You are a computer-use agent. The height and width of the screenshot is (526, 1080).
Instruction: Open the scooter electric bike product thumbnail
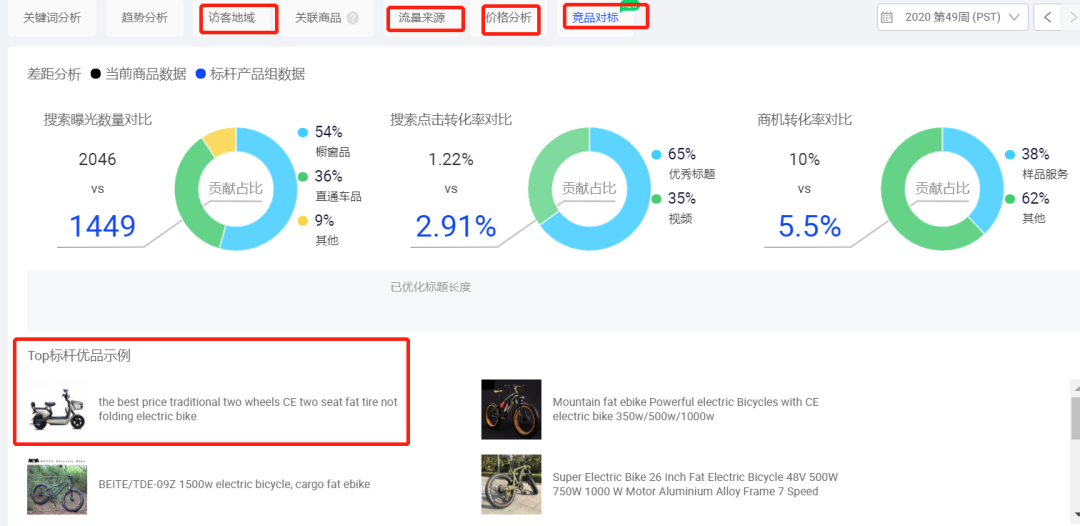point(57,409)
